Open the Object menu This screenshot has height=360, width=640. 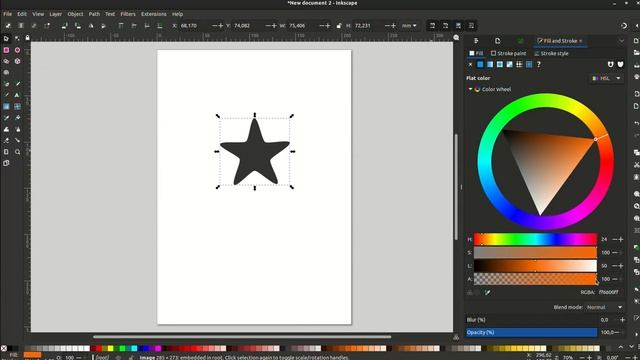point(75,14)
